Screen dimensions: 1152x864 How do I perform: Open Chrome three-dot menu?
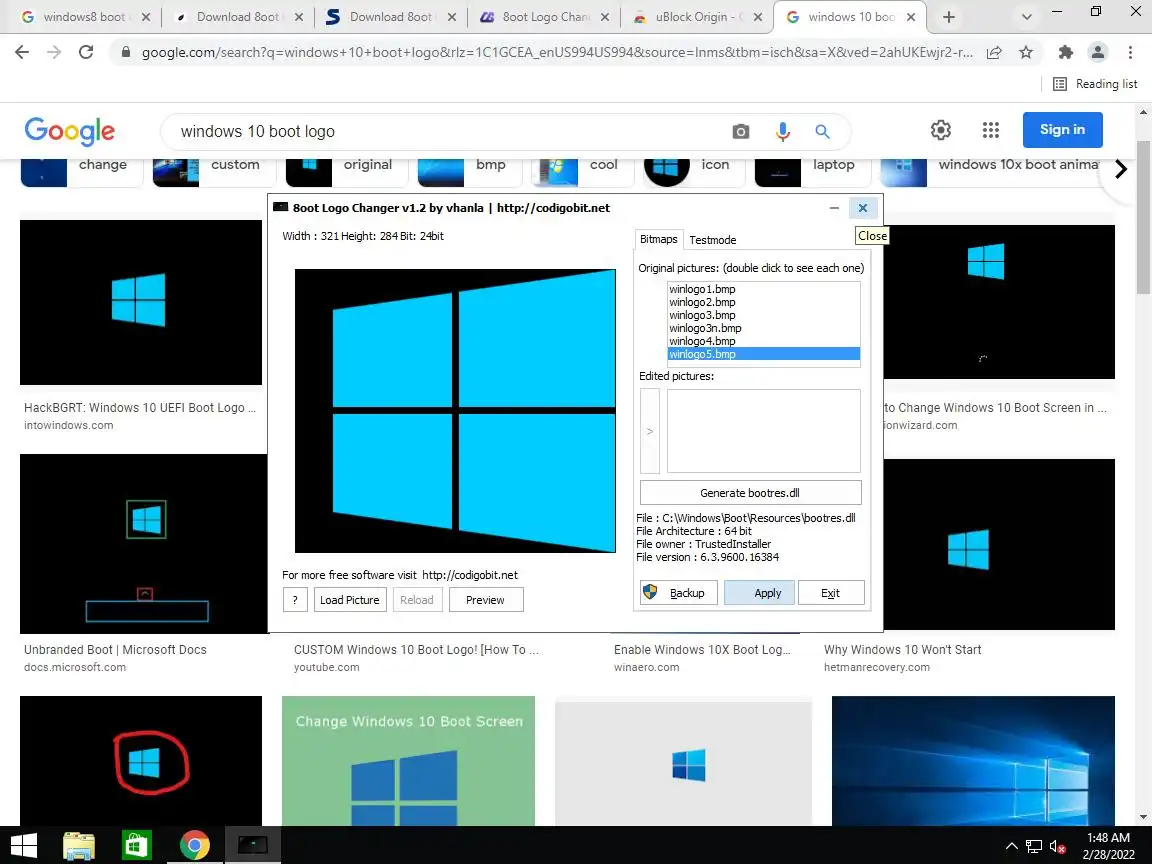pos(1130,52)
